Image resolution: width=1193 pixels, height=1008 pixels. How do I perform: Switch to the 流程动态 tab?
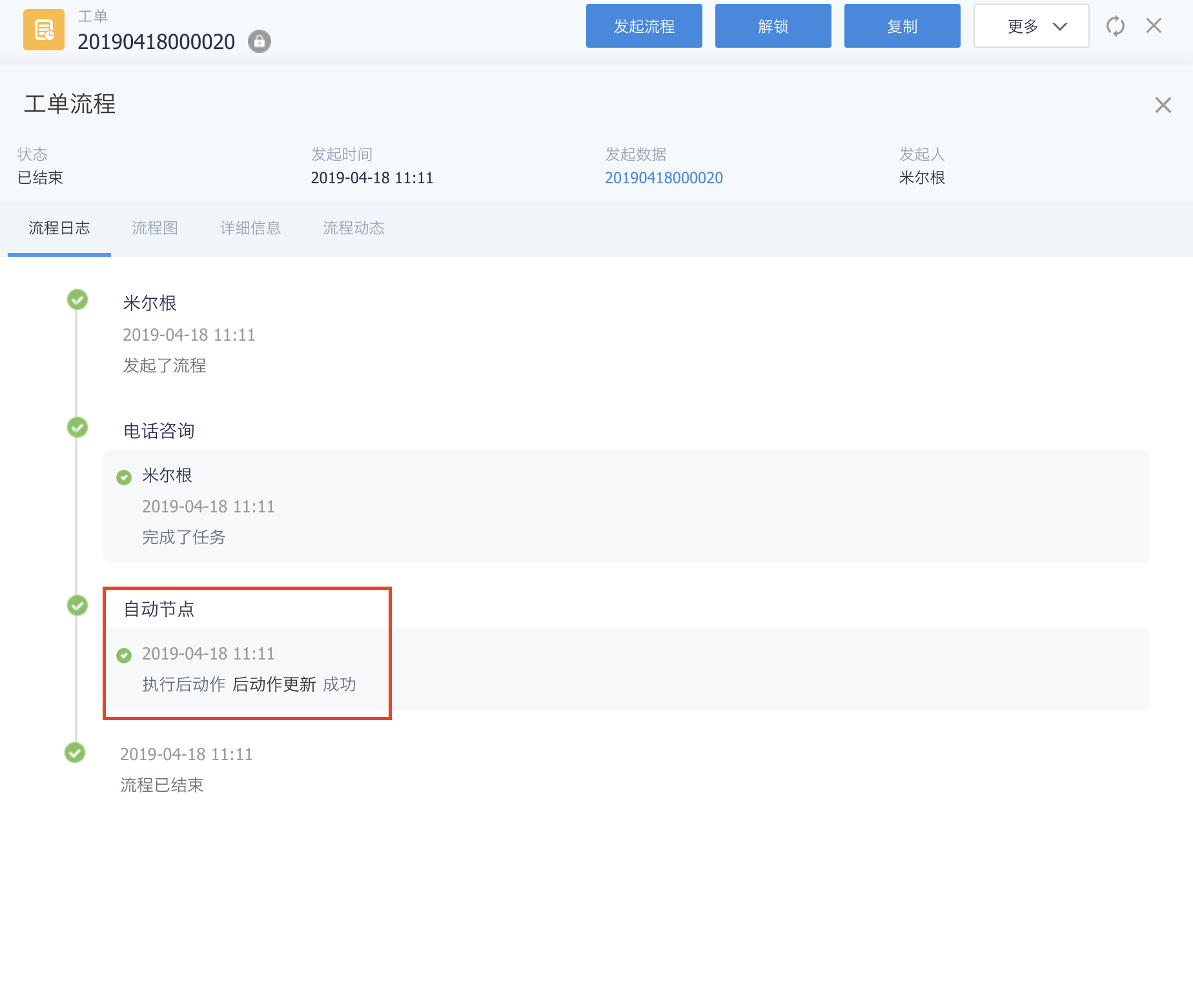[x=354, y=228]
